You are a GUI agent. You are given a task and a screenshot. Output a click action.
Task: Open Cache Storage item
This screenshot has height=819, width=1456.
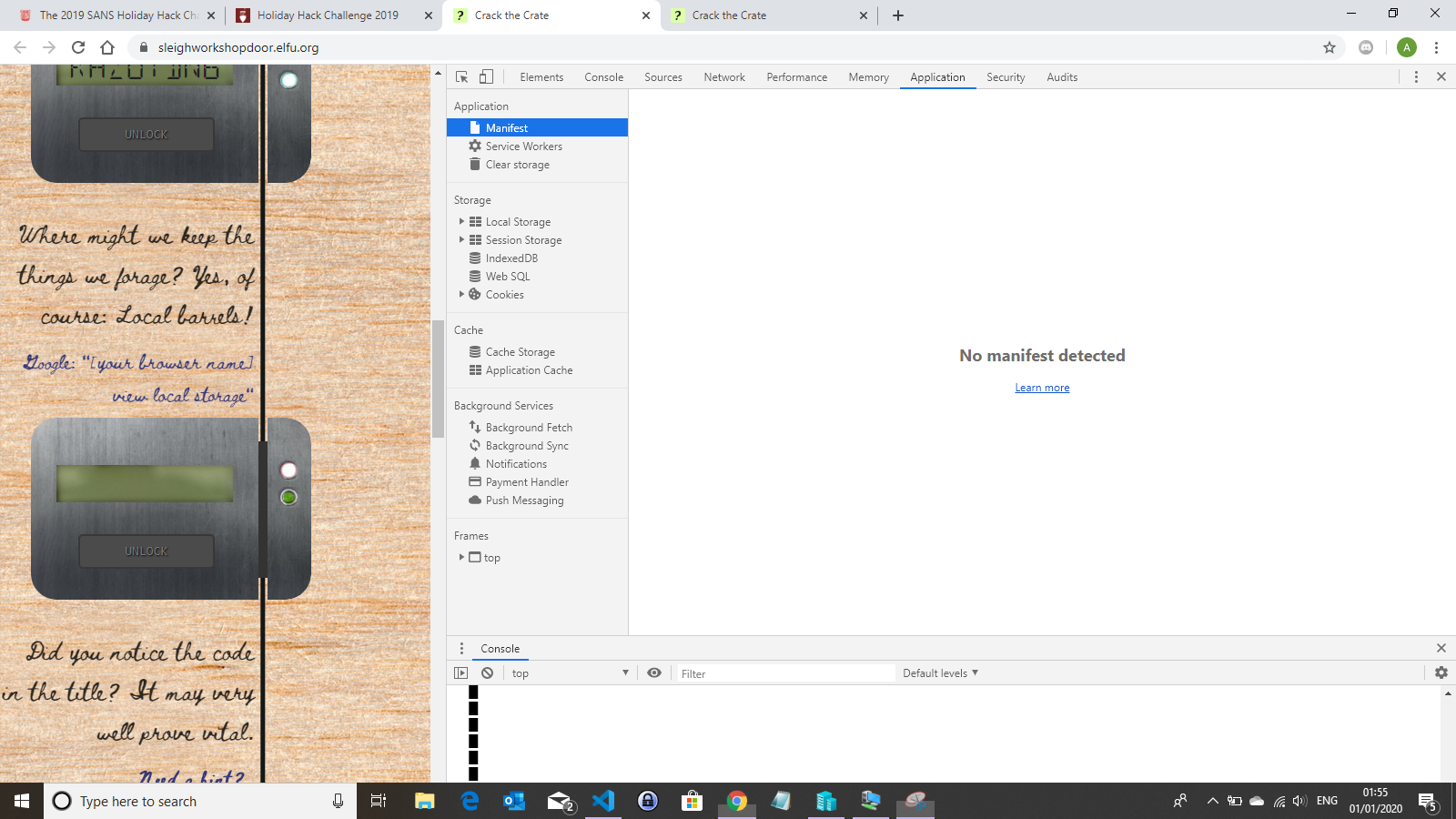point(520,352)
